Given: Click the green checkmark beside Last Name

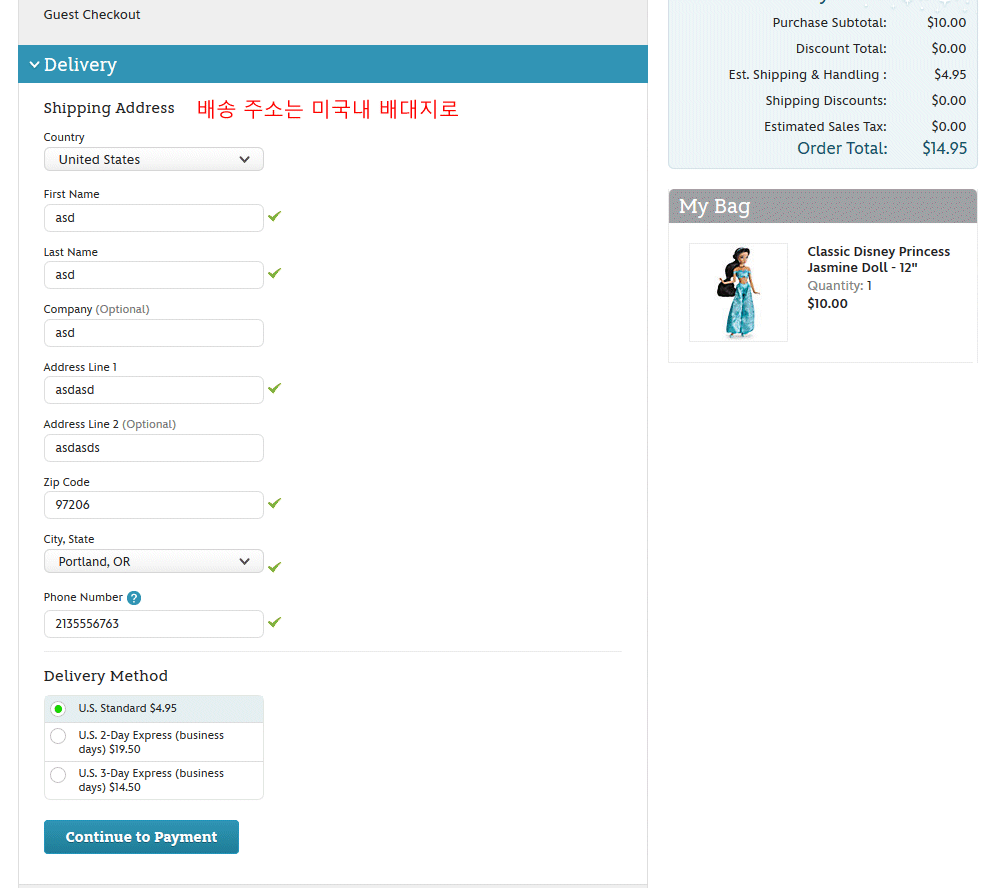Looking at the screenshot, I should [x=274, y=273].
